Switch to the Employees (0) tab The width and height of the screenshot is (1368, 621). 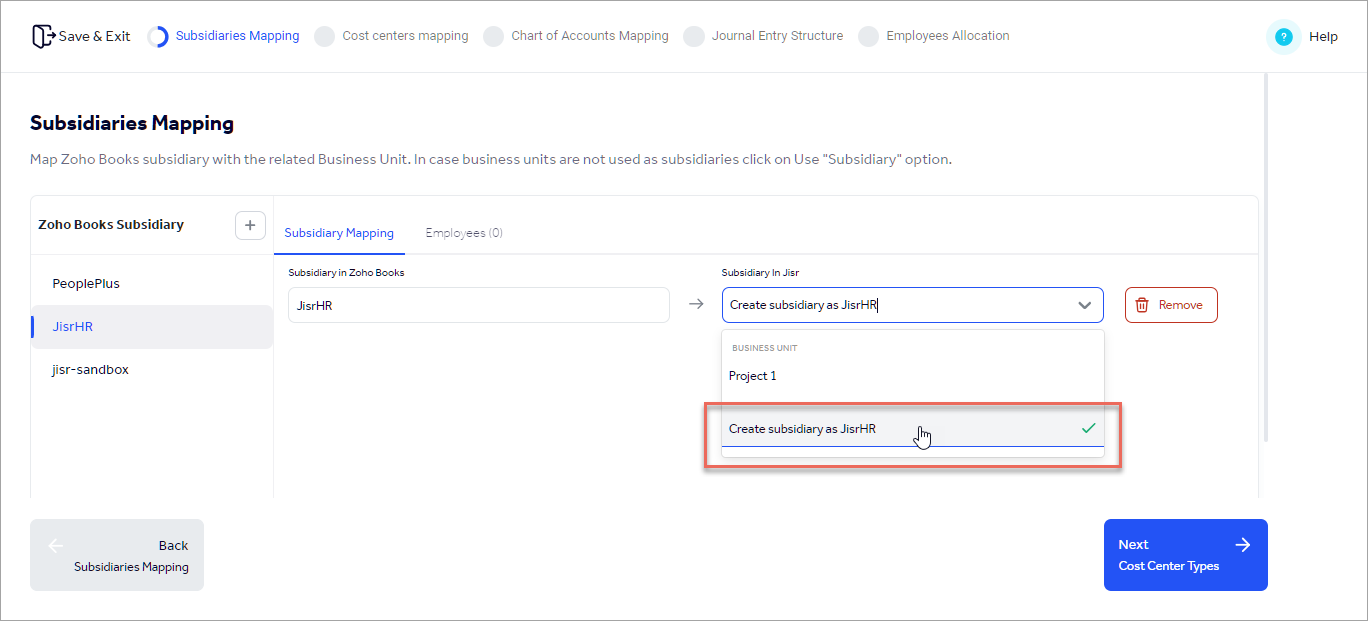coord(464,232)
